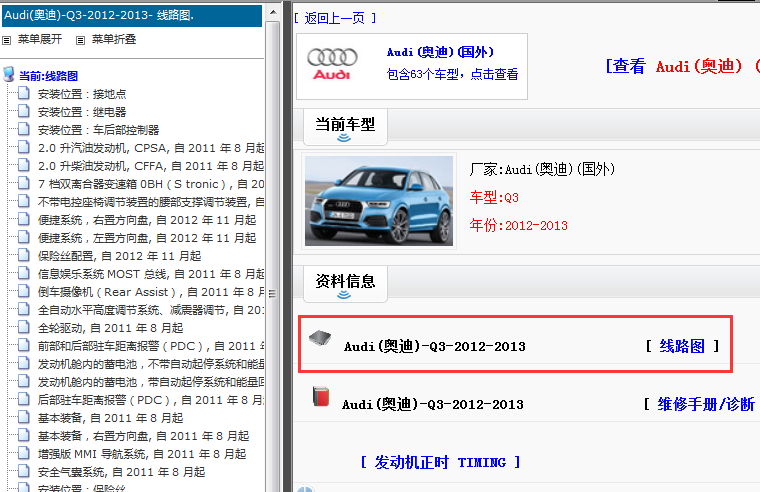Open the 线路图 wiring diagram link
This screenshot has width=760, height=492.
point(682,346)
